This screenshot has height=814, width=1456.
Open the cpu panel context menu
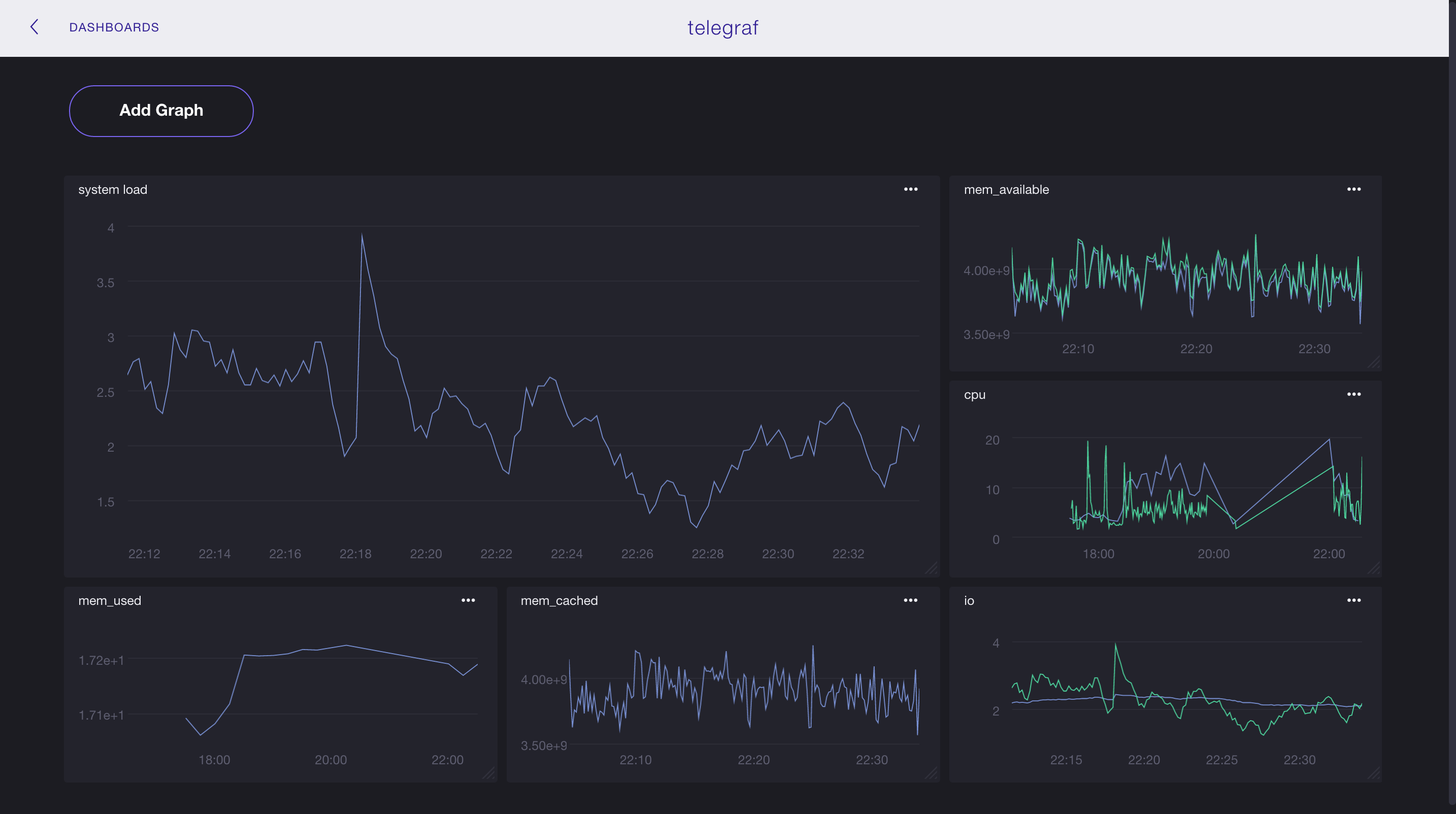coord(1353,394)
